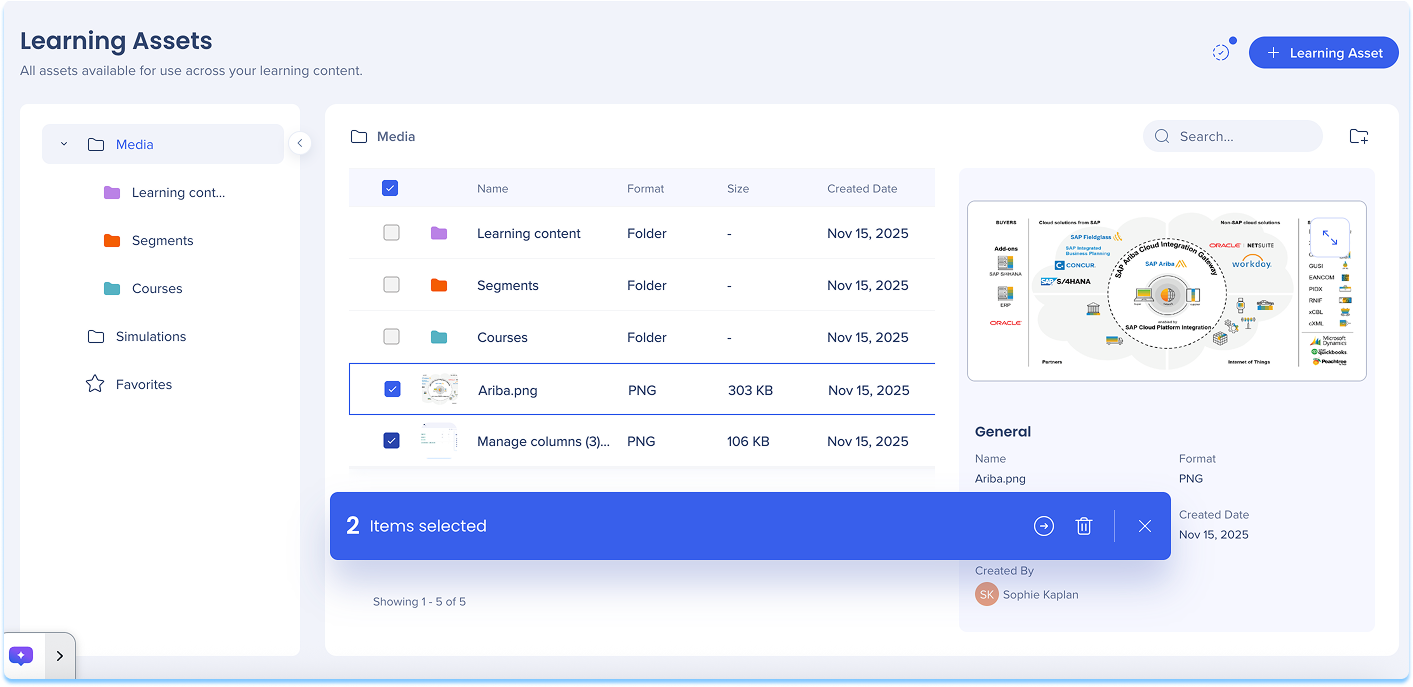Delete selected items with trash icon
Image resolution: width=1413 pixels, height=687 pixels.
click(x=1084, y=526)
